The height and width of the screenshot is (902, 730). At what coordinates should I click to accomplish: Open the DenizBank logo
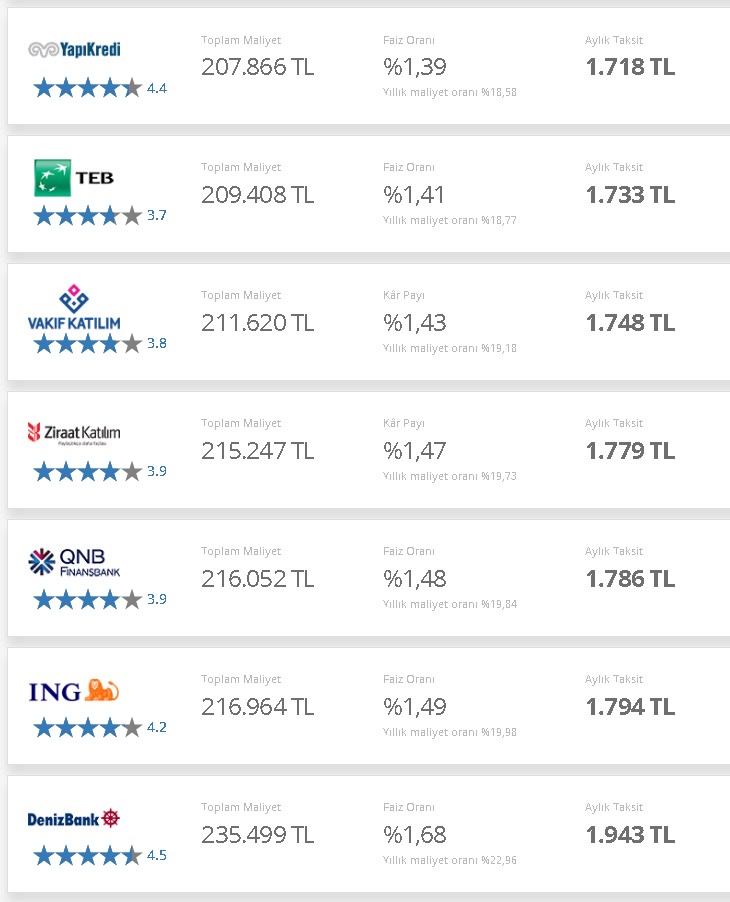(74, 819)
